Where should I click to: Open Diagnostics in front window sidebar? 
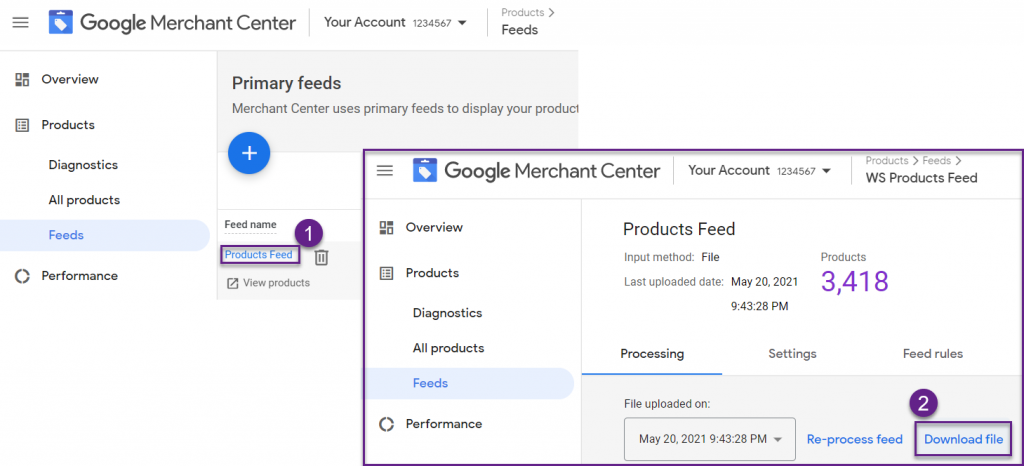click(447, 313)
